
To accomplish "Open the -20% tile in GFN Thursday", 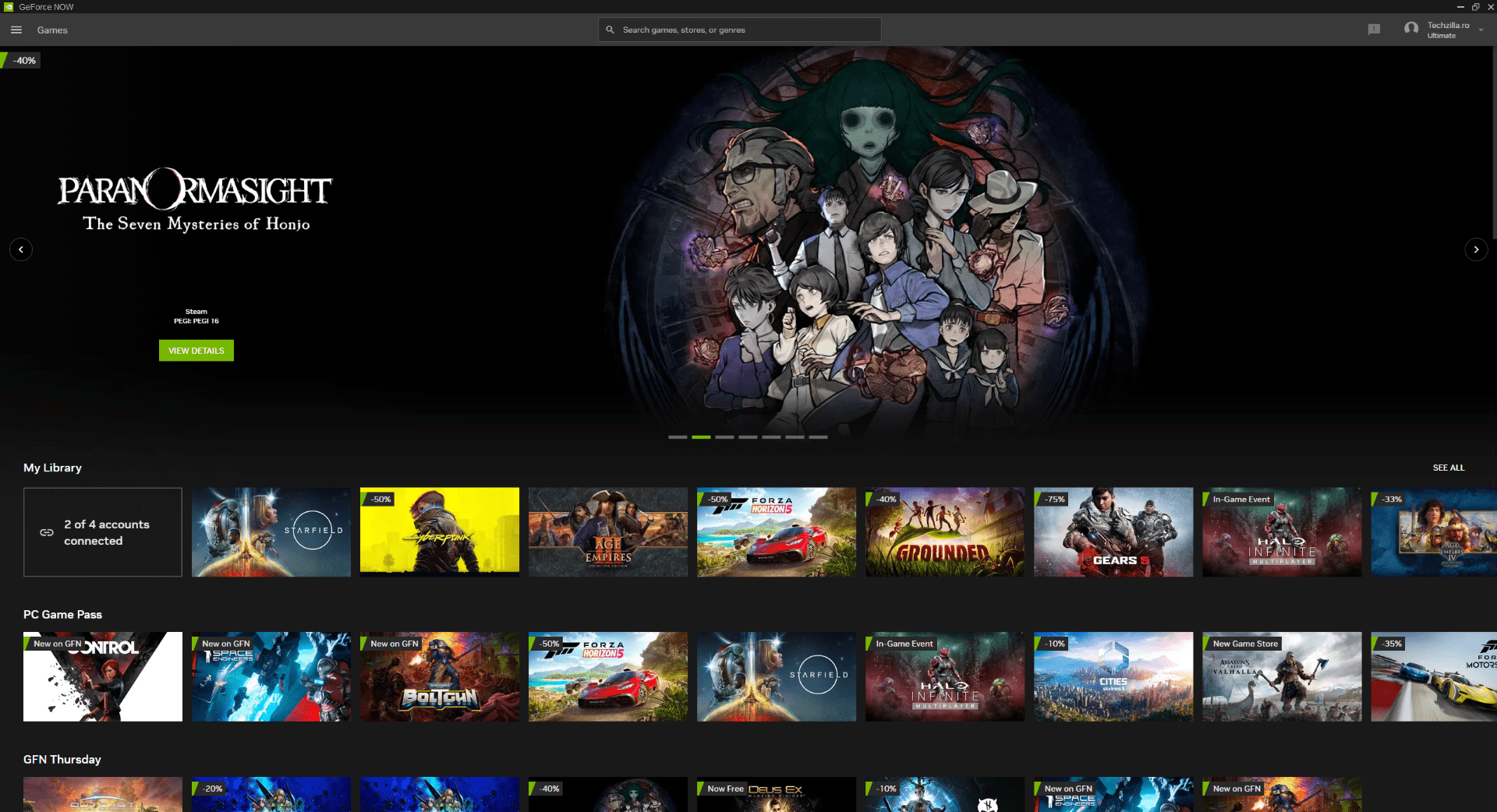I will tap(271, 794).
